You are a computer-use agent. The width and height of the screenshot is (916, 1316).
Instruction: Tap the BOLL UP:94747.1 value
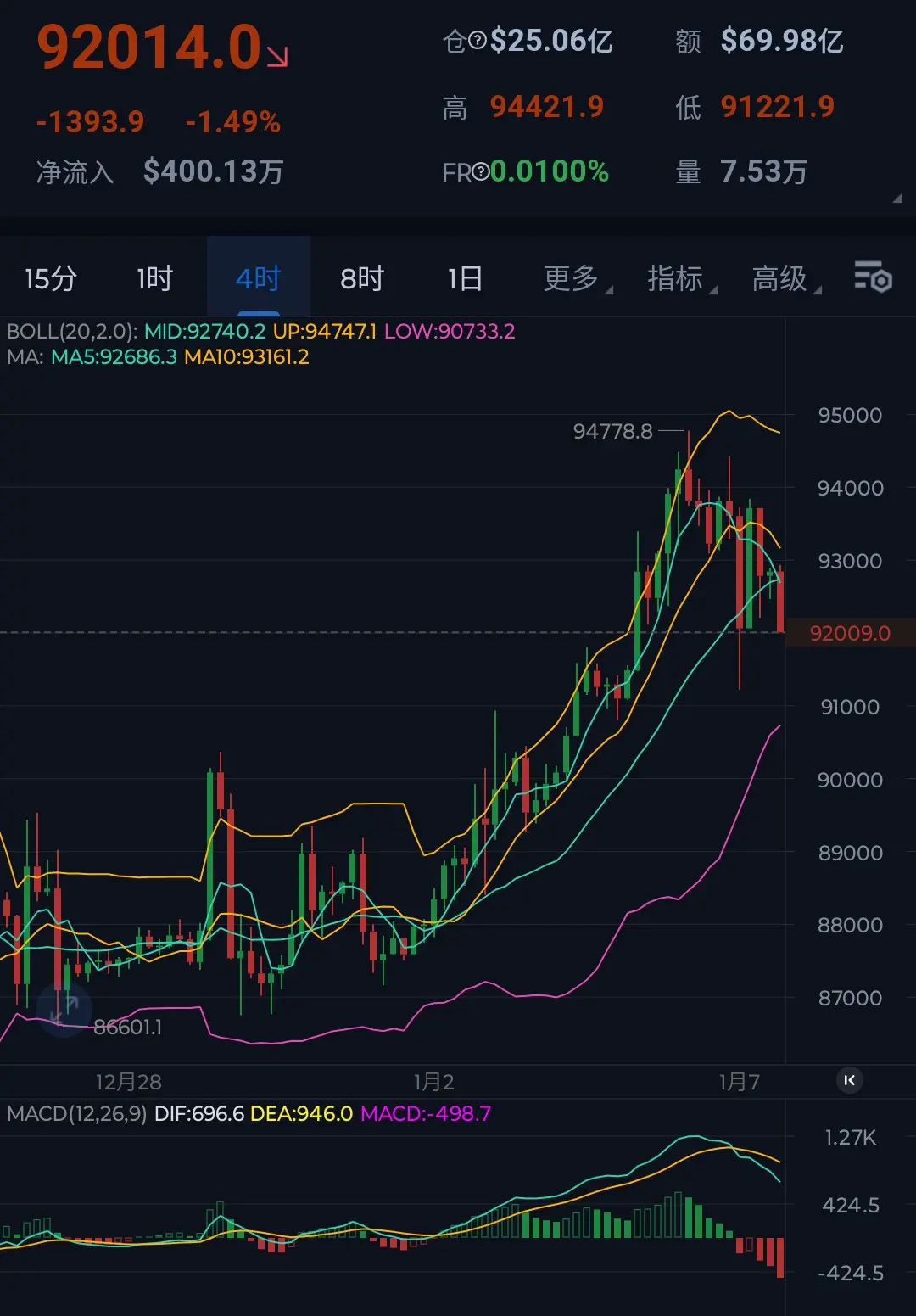coord(325,331)
